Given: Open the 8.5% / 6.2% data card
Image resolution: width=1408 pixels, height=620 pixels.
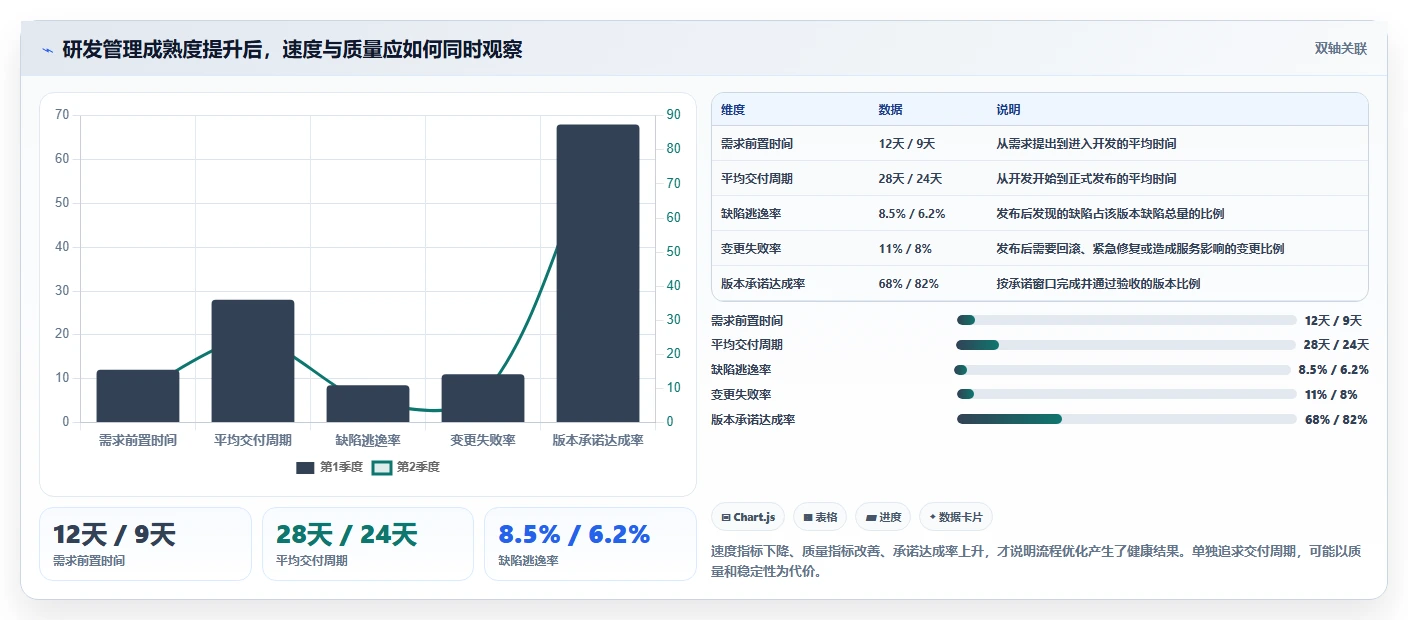Looking at the screenshot, I should point(590,544).
